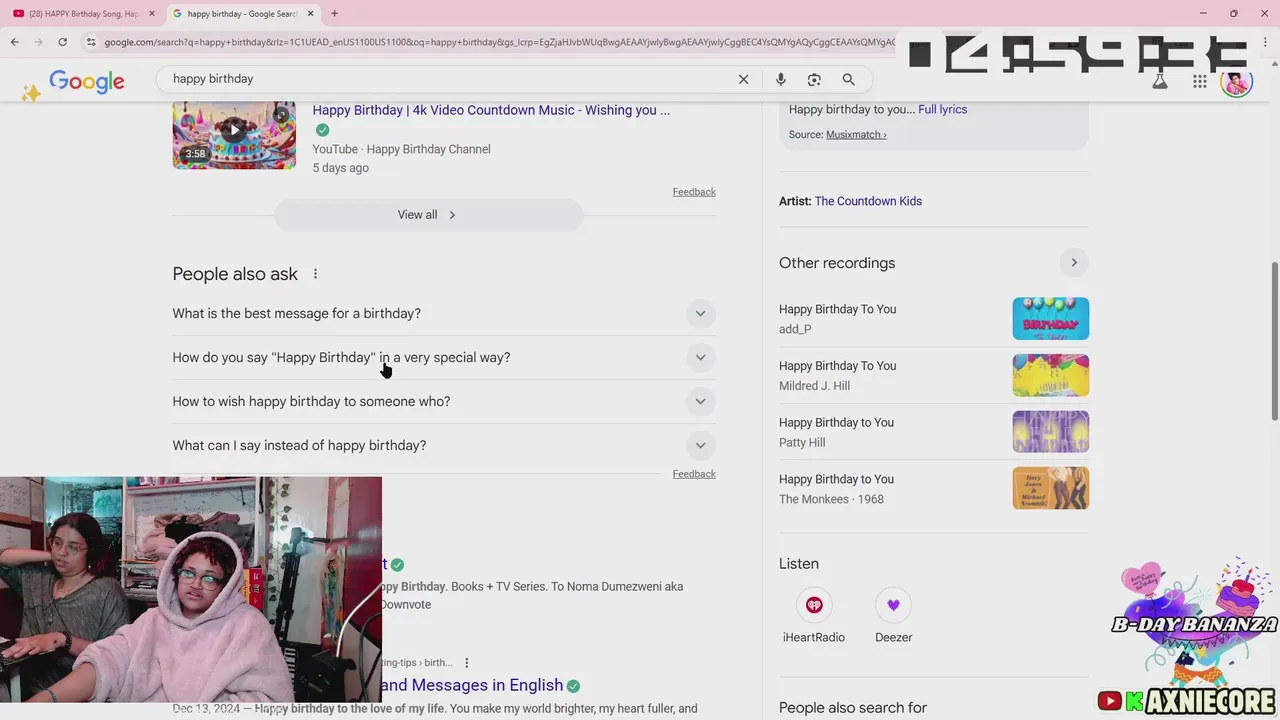Open a new browser tab with plus icon

pyautogui.click(x=334, y=14)
